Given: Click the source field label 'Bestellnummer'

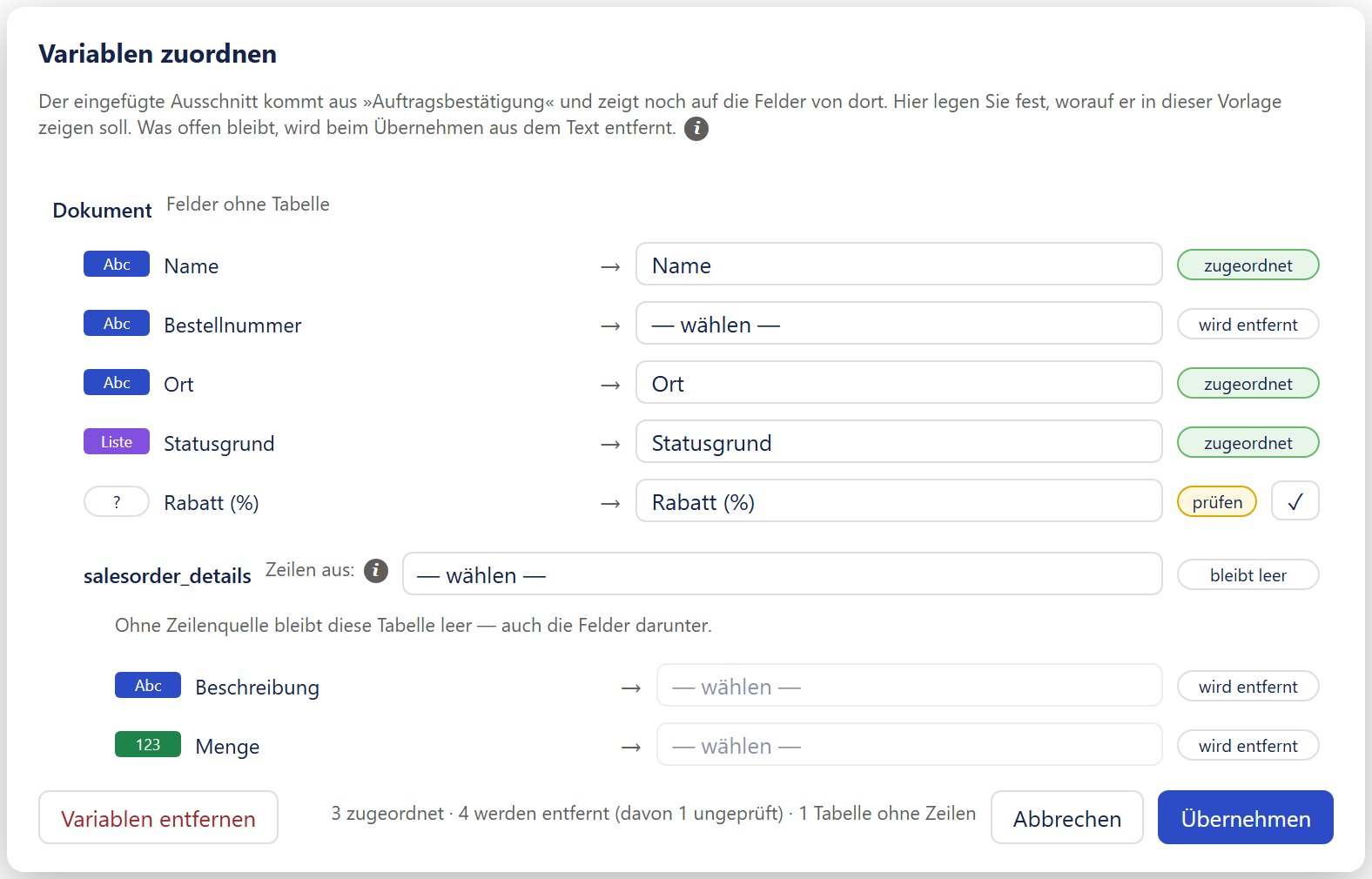Looking at the screenshot, I should click(x=232, y=325).
